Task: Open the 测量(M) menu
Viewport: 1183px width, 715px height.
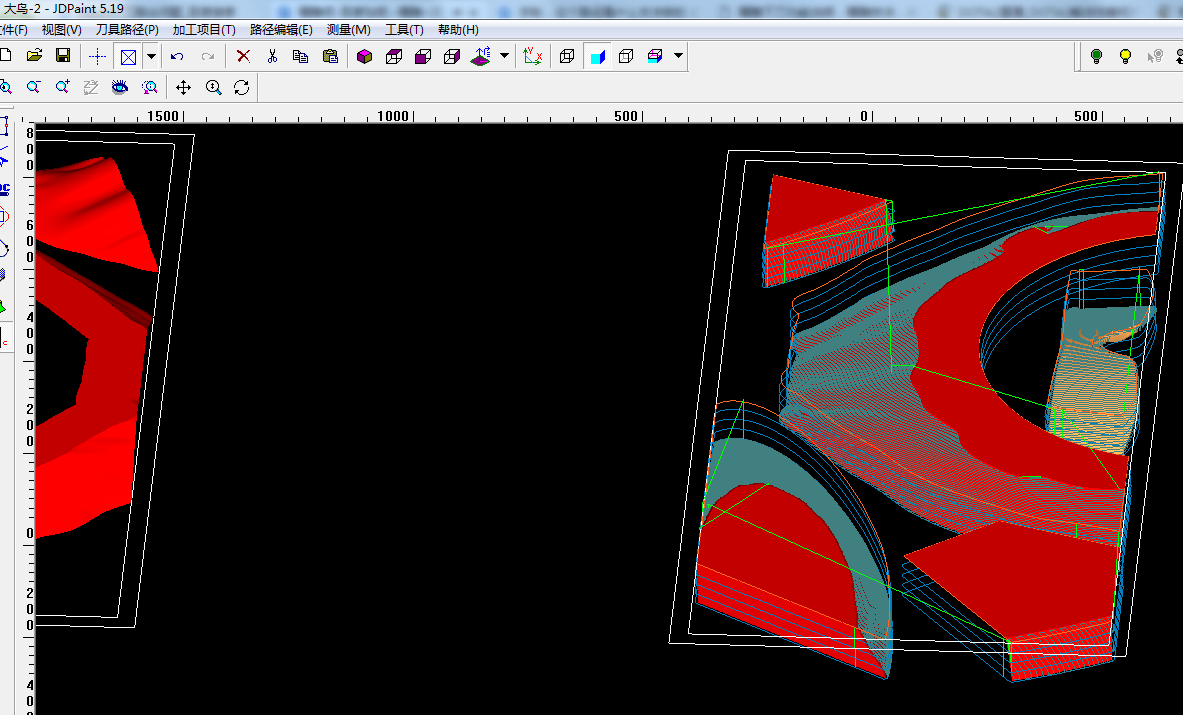Action: coord(349,29)
